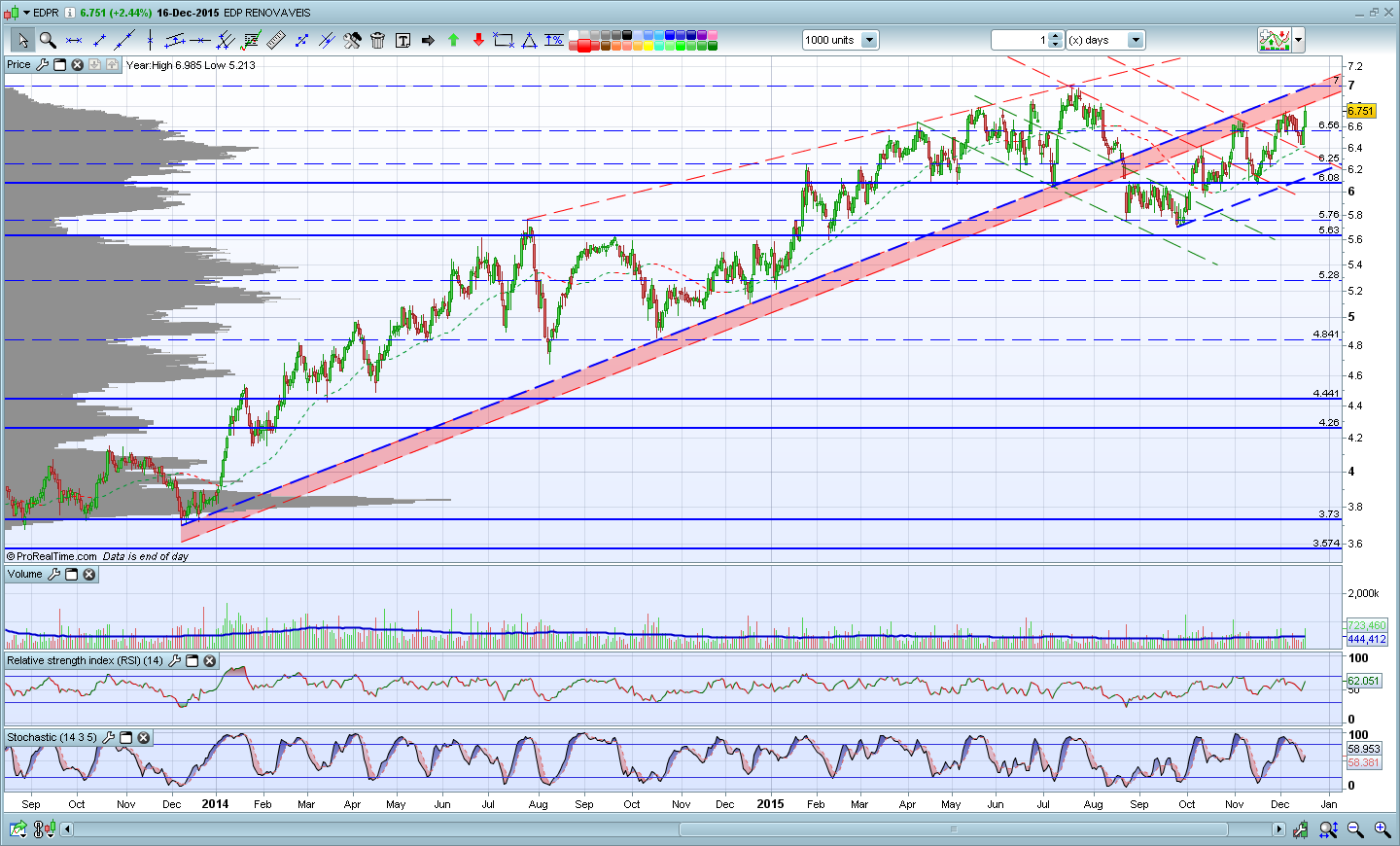Pick the trash can delete-objects tool
Image resolution: width=1400 pixels, height=846 pixels.
click(377, 40)
